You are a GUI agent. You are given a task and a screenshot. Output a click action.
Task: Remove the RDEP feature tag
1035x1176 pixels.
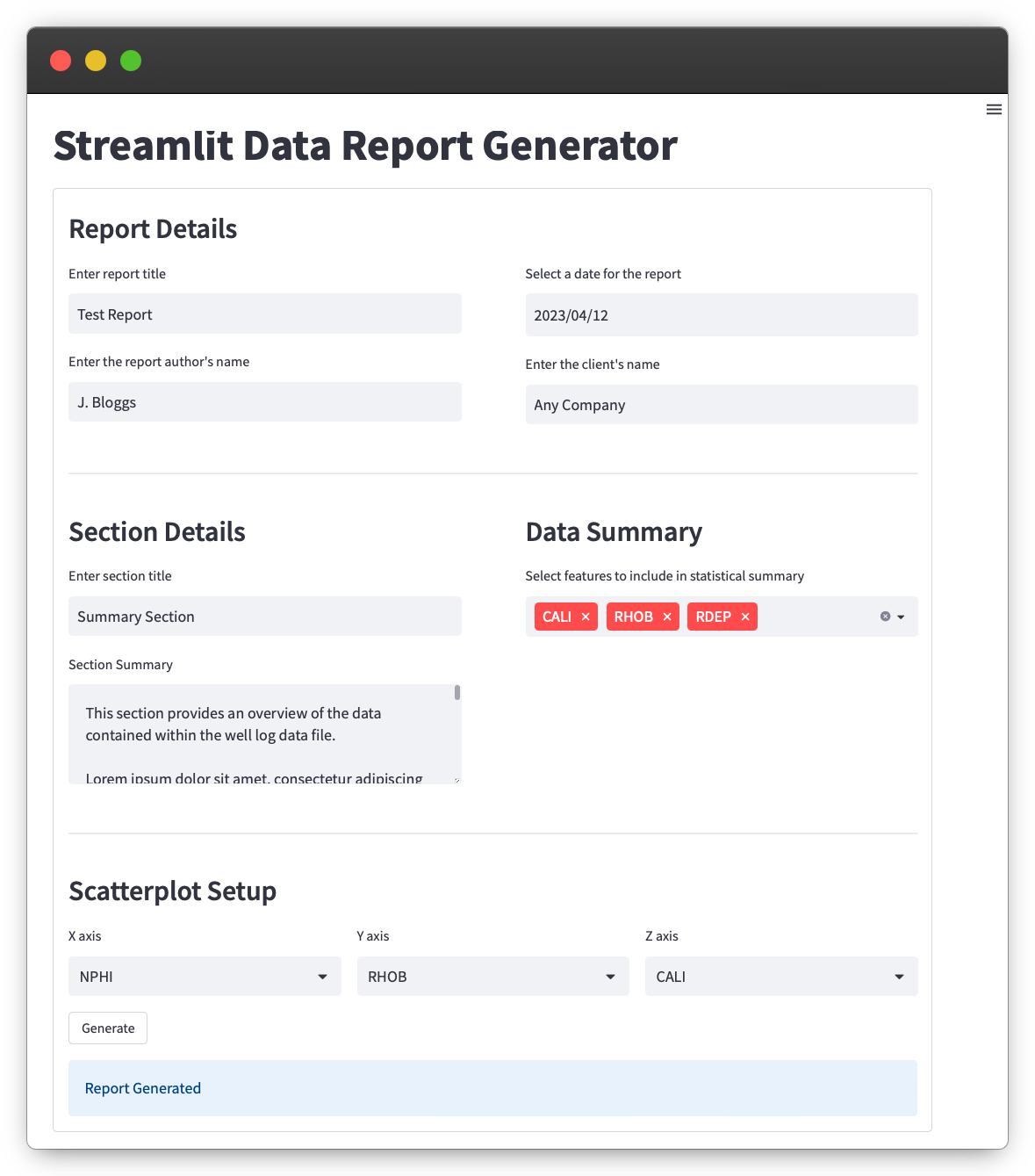pyautogui.click(x=745, y=617)
